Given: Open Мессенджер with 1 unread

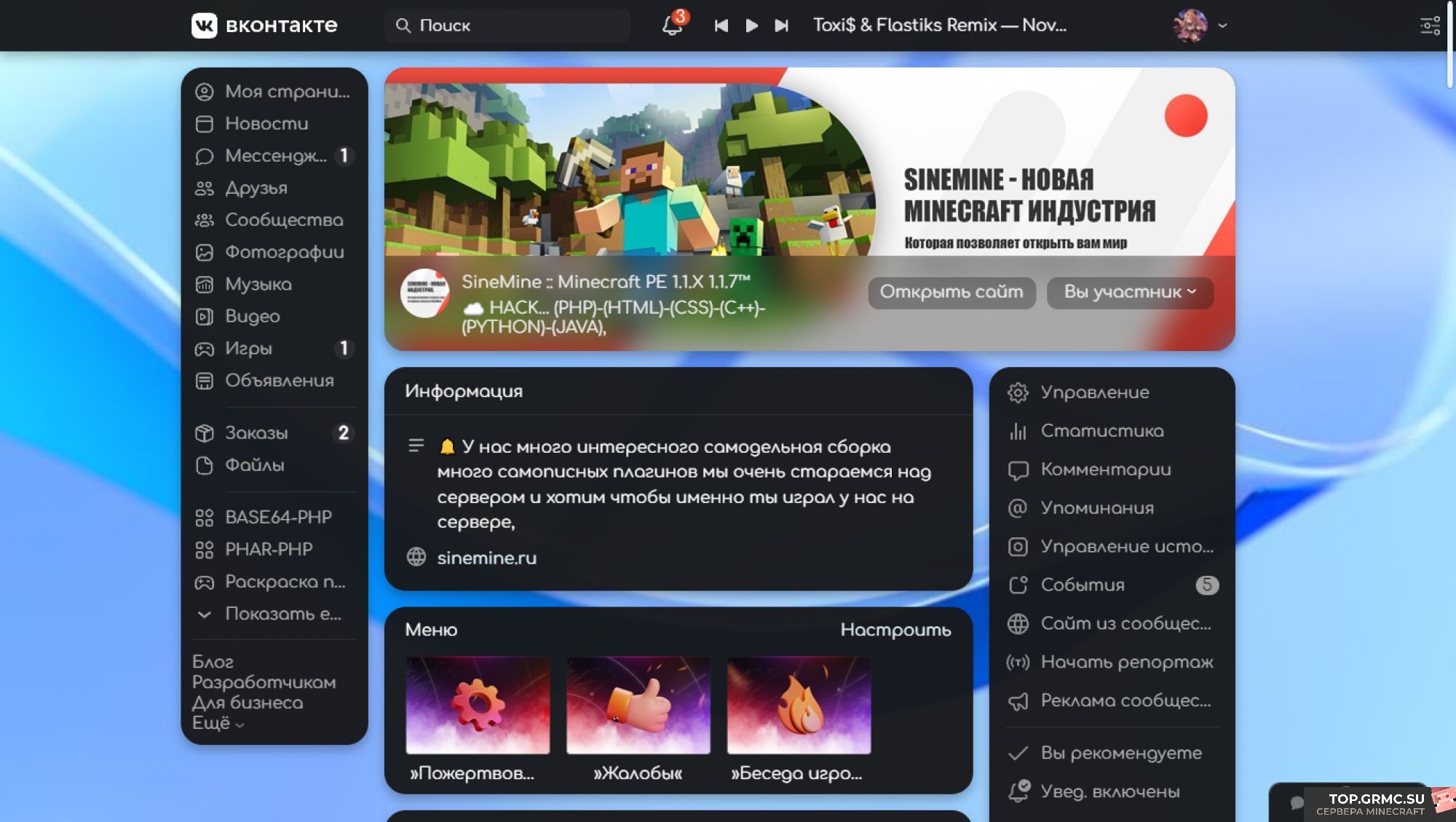Looking at the screenshot, I should 274,156.
